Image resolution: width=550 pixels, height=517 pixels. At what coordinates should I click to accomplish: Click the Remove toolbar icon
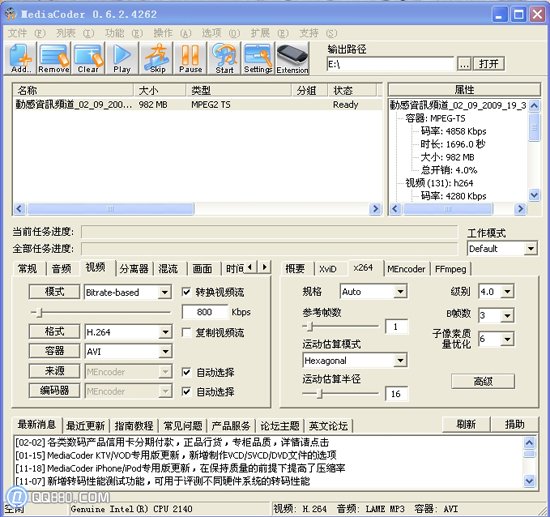(54, 58)
